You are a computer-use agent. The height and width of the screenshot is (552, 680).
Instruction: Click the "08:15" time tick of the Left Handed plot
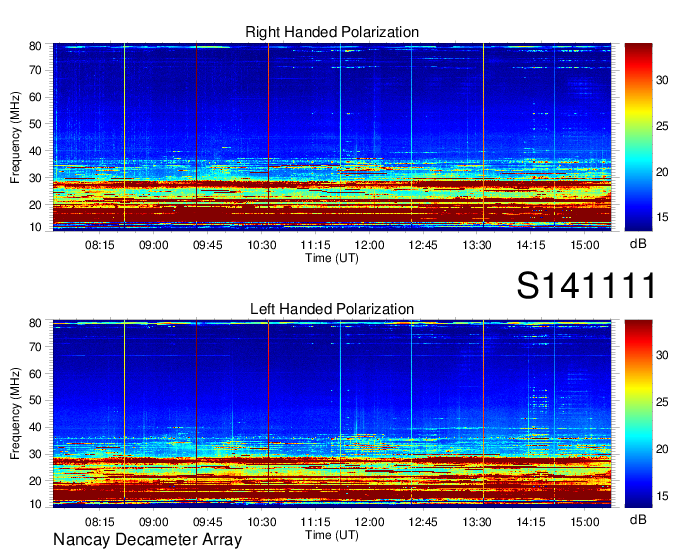click(x=100, y=522)
